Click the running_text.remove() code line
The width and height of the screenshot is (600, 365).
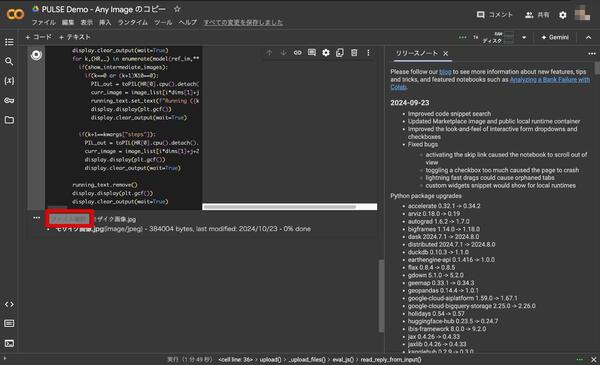[x=105, y=185]
